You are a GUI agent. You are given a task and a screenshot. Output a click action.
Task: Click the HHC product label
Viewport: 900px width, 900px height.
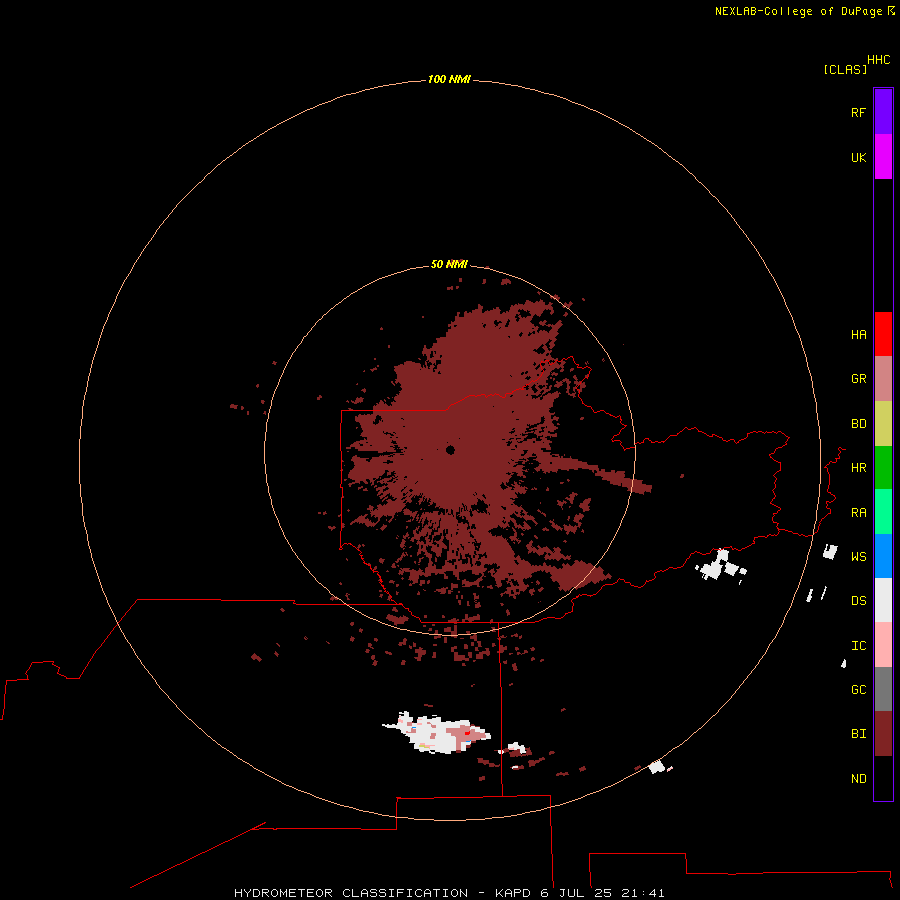[878, 60]
